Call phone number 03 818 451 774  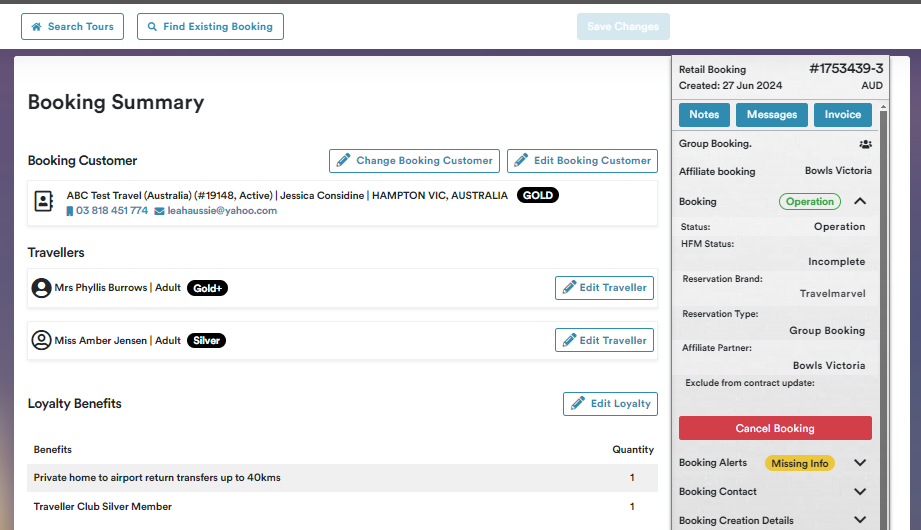coord(112,210)
